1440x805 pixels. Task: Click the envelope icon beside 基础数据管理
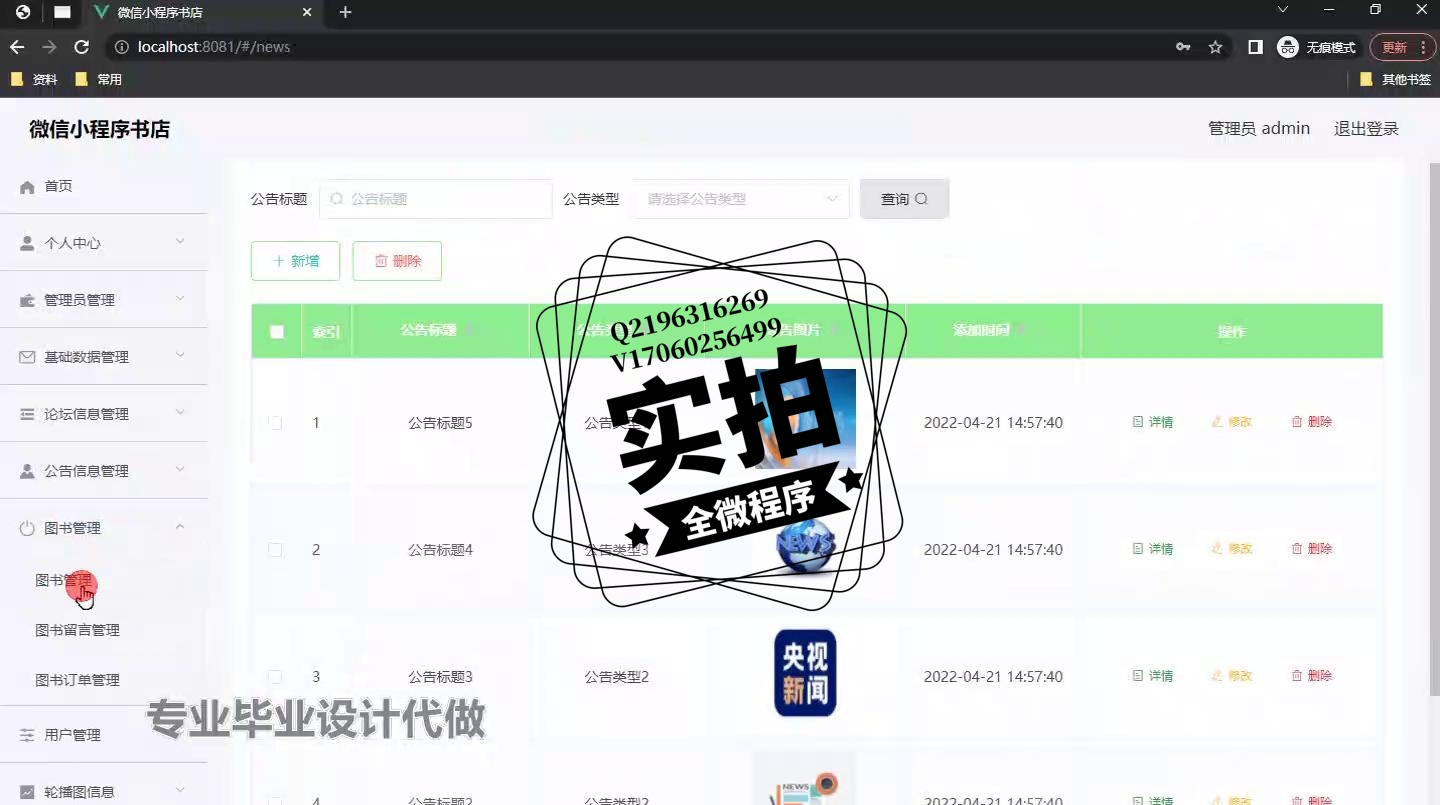(x=27, y=357)
